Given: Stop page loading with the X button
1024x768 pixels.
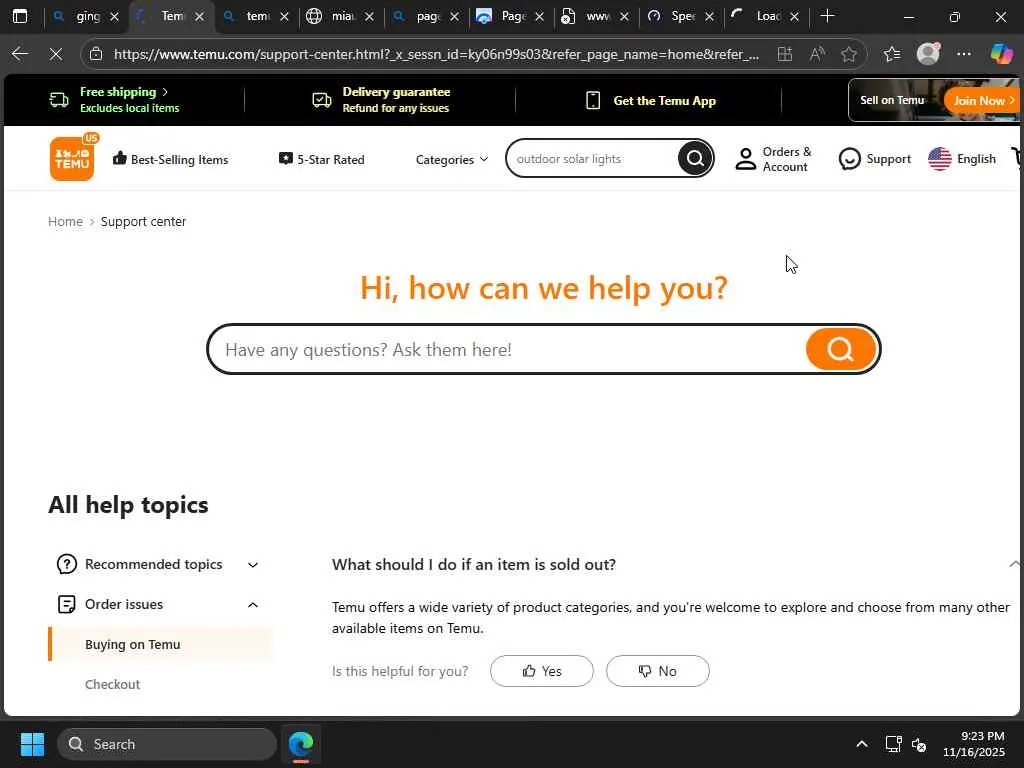Looking at the screenshot, I should point(56,54).
